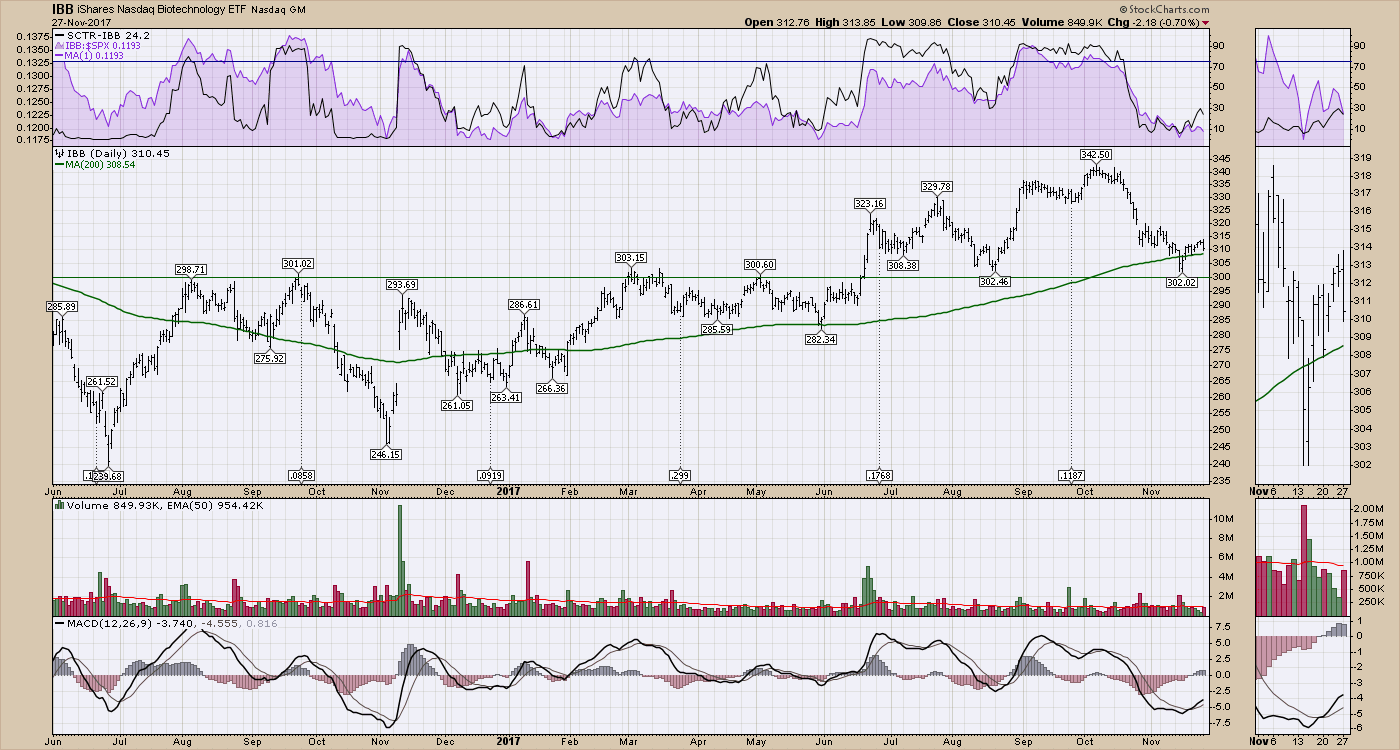Viewport: 1400px width, 750px height.
Task: Click the 286.61 price label
Action: tap(524, 305)
